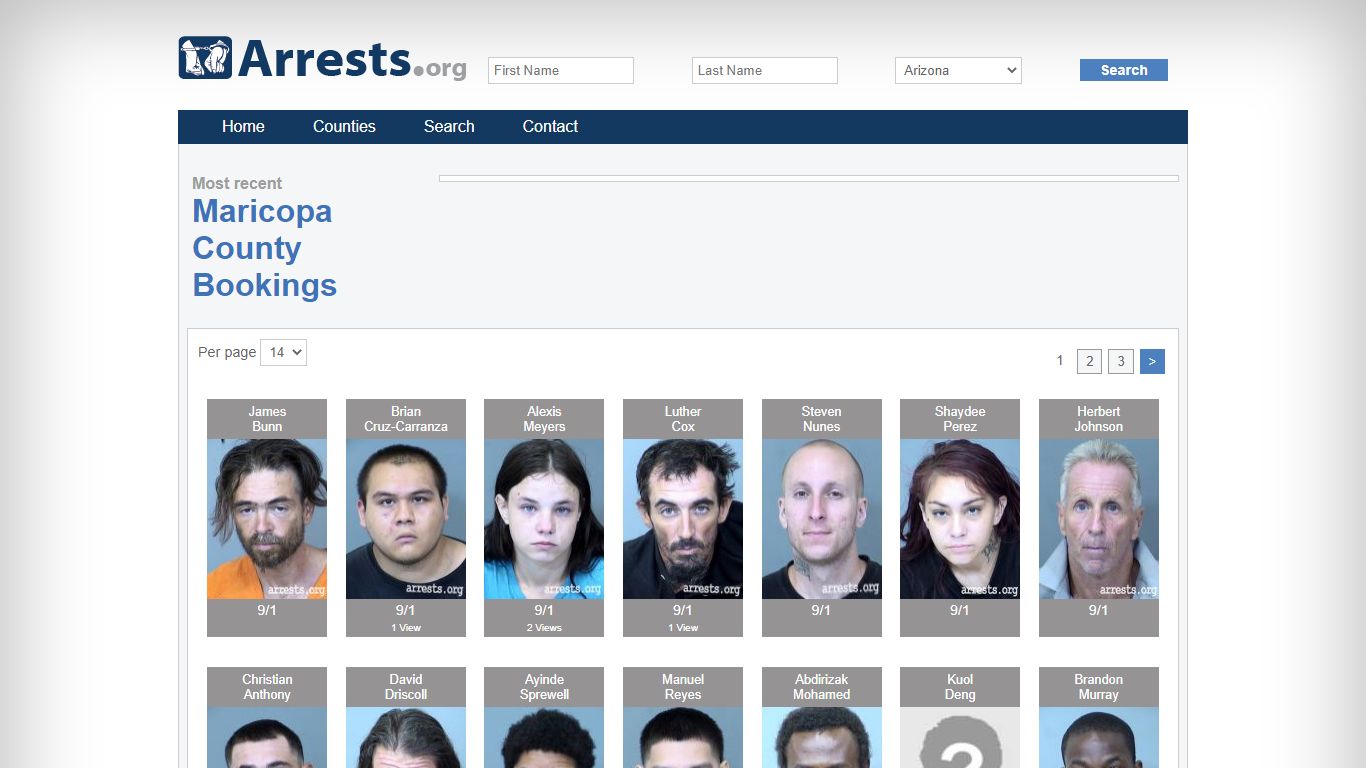Viewport: 1366px width, 768px height.
Task: Click the 9/1 date under James Bunn
Action: [267, 610]
